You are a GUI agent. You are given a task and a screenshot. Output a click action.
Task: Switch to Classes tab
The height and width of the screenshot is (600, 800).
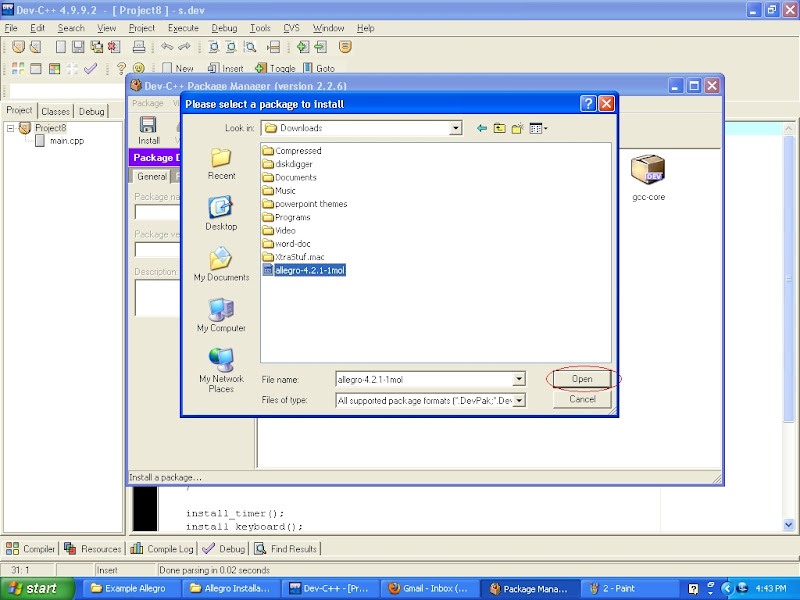point(55,111)
